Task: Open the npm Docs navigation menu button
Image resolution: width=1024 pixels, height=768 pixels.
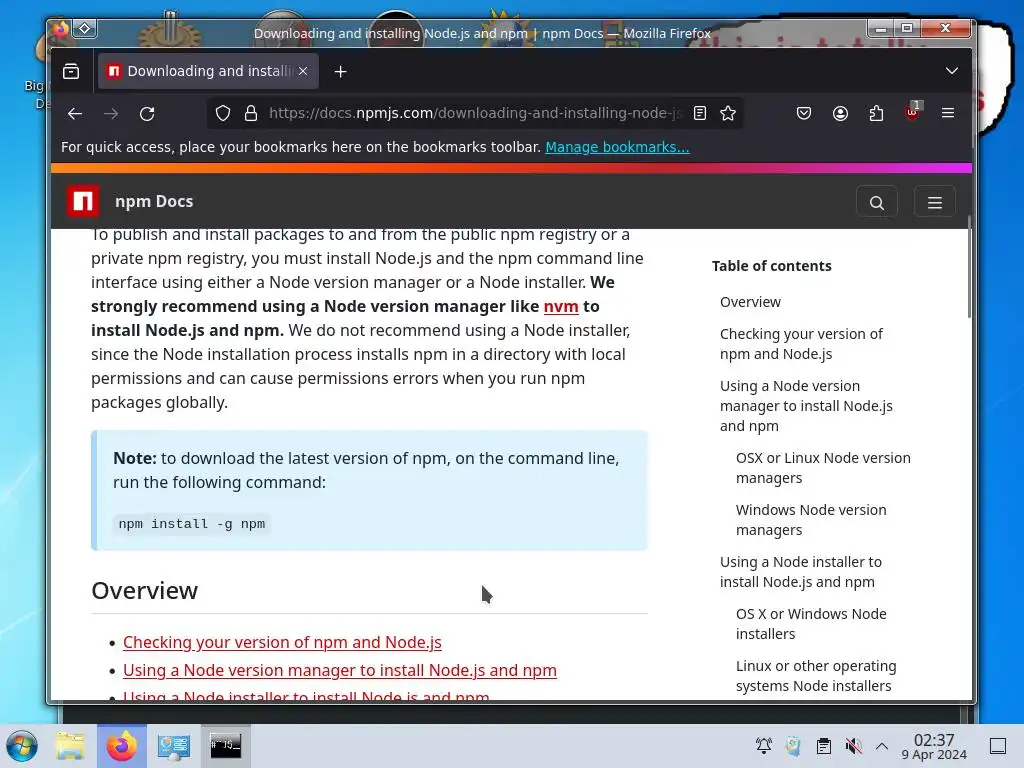Action: pyautogui.click(x=935, y=203)
